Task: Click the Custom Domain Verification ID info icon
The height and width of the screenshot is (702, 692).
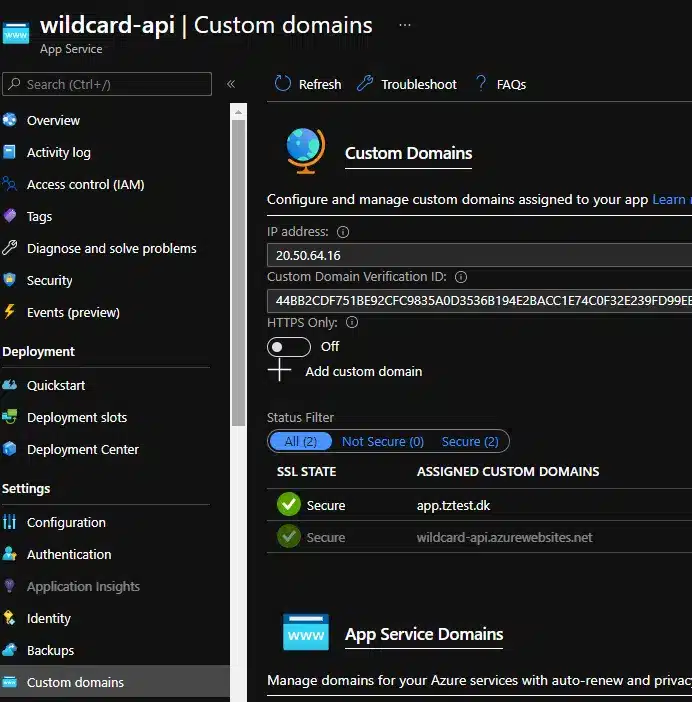Action: click(461, 277)
